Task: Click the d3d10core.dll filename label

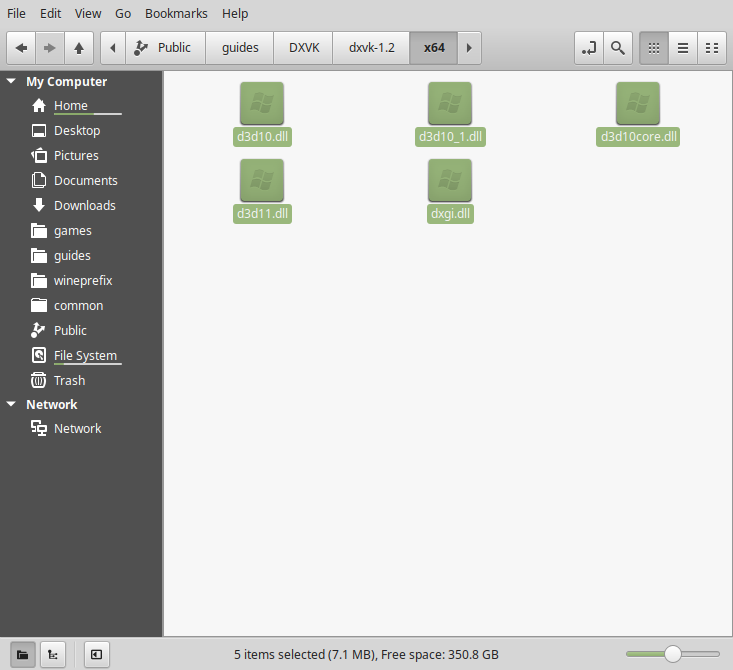Action: pos(638,137)
